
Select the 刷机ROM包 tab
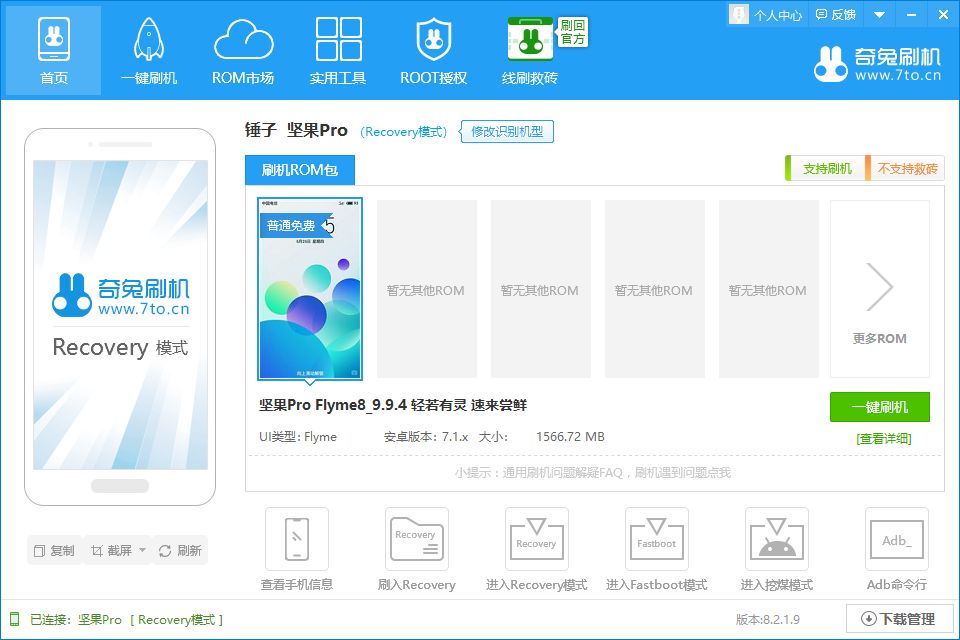(x=300, y=170)
